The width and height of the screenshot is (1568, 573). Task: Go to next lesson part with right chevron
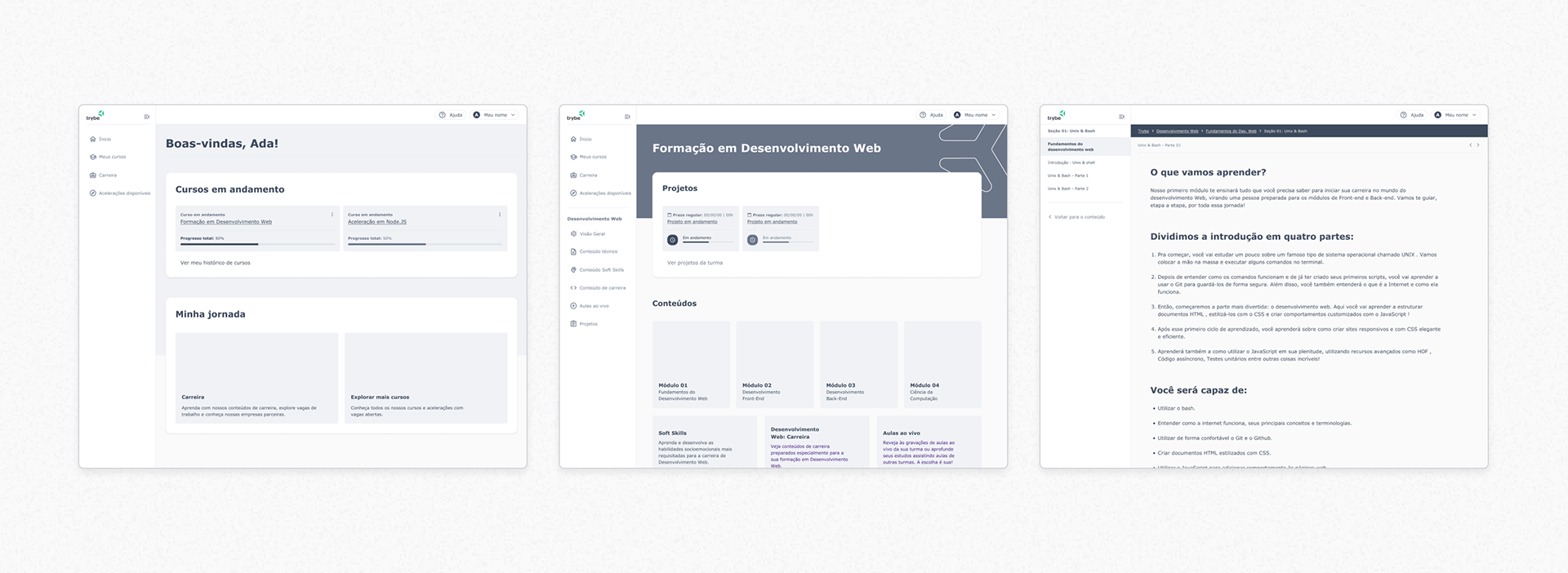coord(1478,145)
